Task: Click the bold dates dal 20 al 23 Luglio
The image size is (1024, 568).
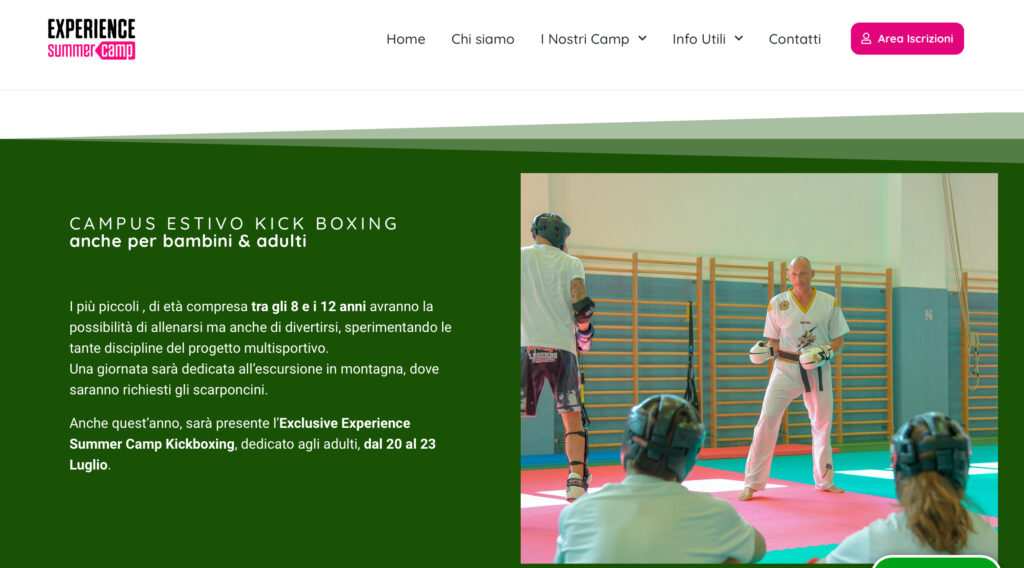Action: tap(252, 454)
